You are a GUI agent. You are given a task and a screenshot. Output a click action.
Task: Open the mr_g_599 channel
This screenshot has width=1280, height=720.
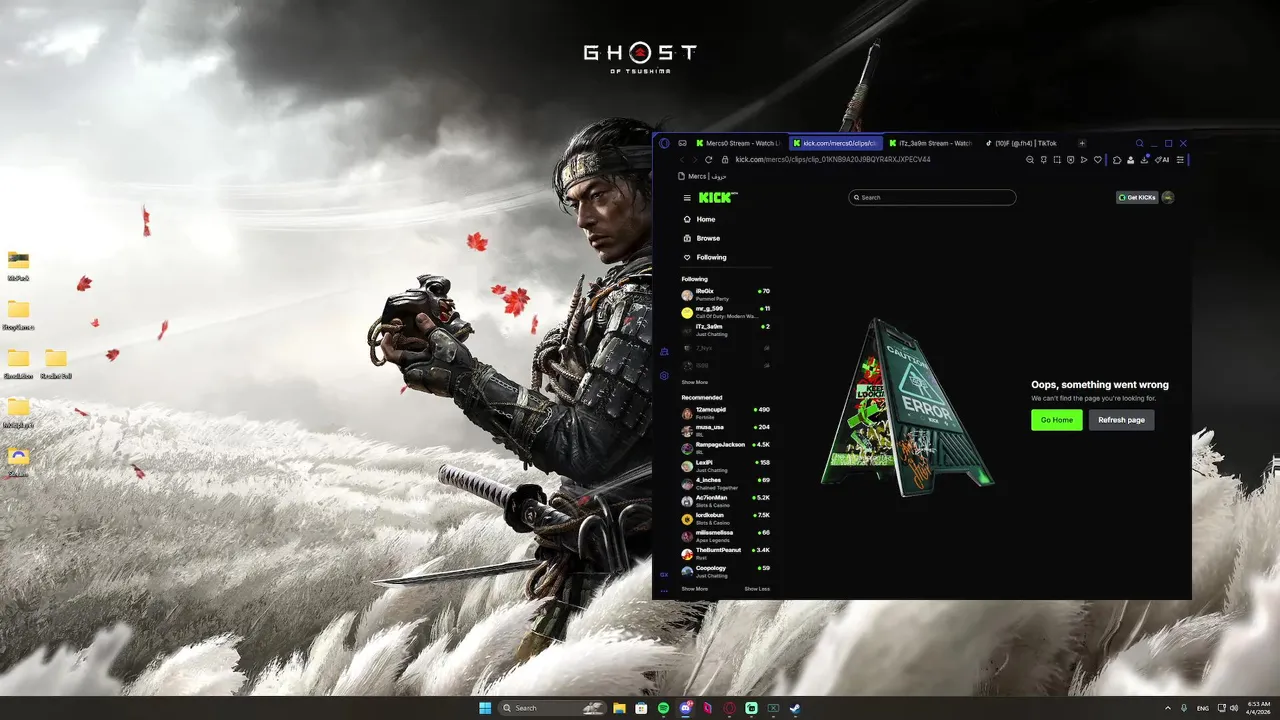(x=726, y=312)
